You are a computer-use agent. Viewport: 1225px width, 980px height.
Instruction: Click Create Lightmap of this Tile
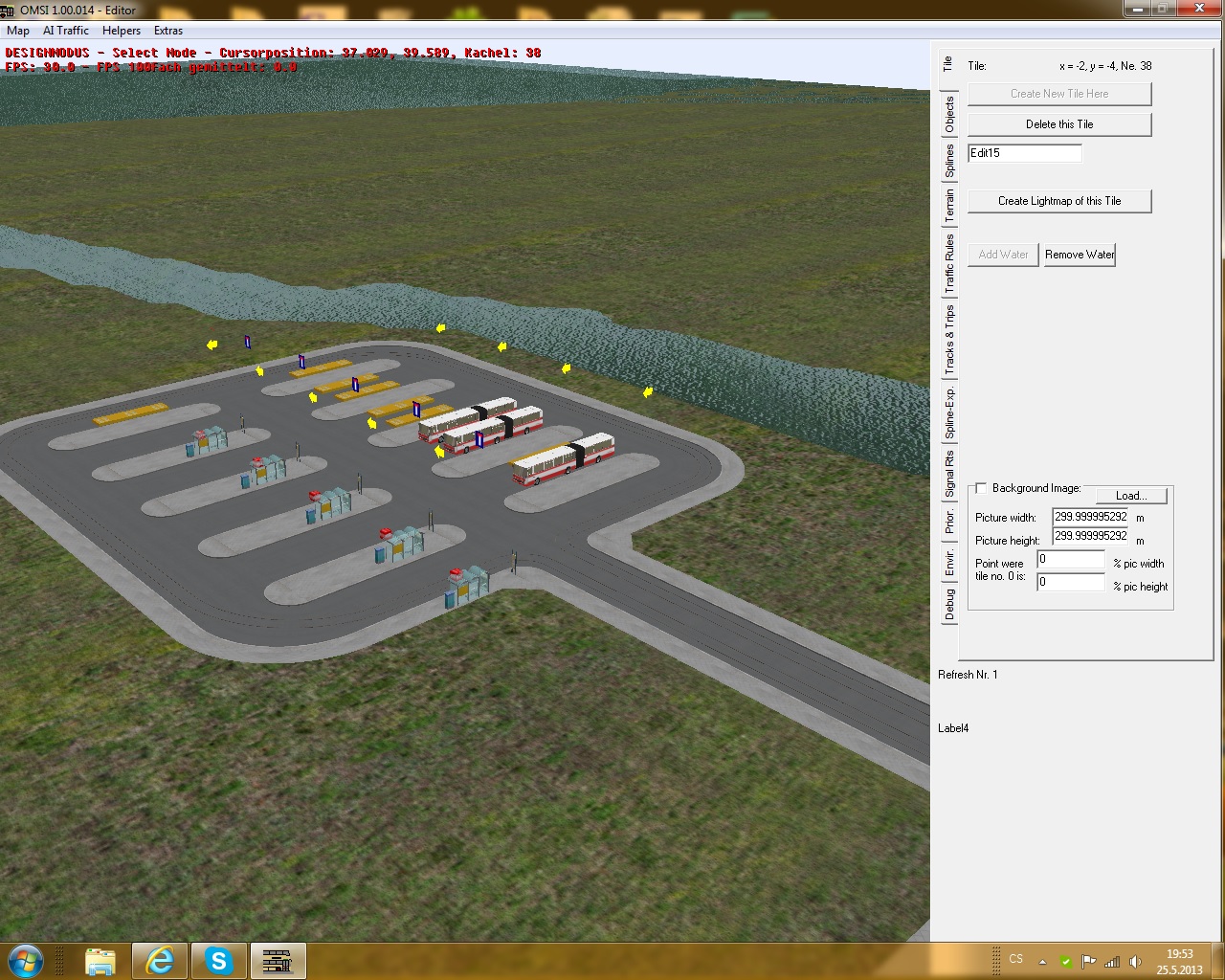point(1059,201)
